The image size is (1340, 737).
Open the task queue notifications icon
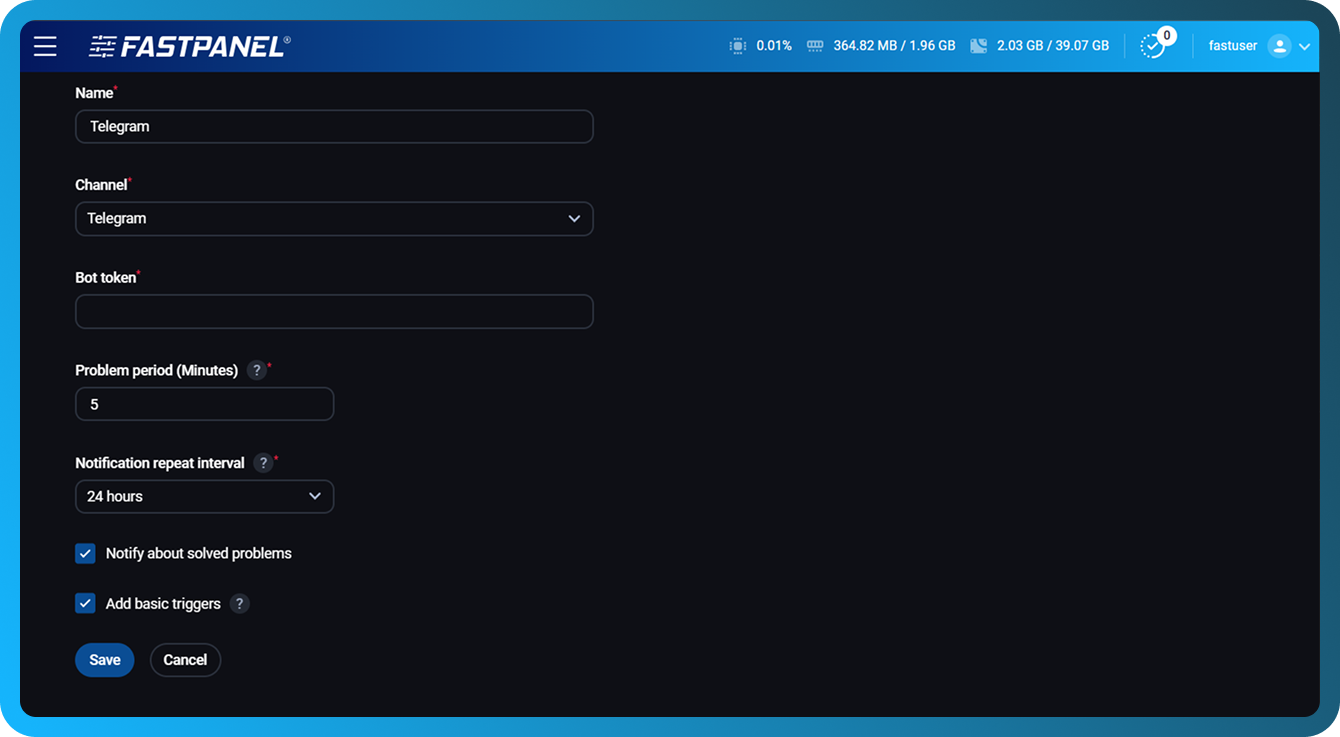(1153, 46)
